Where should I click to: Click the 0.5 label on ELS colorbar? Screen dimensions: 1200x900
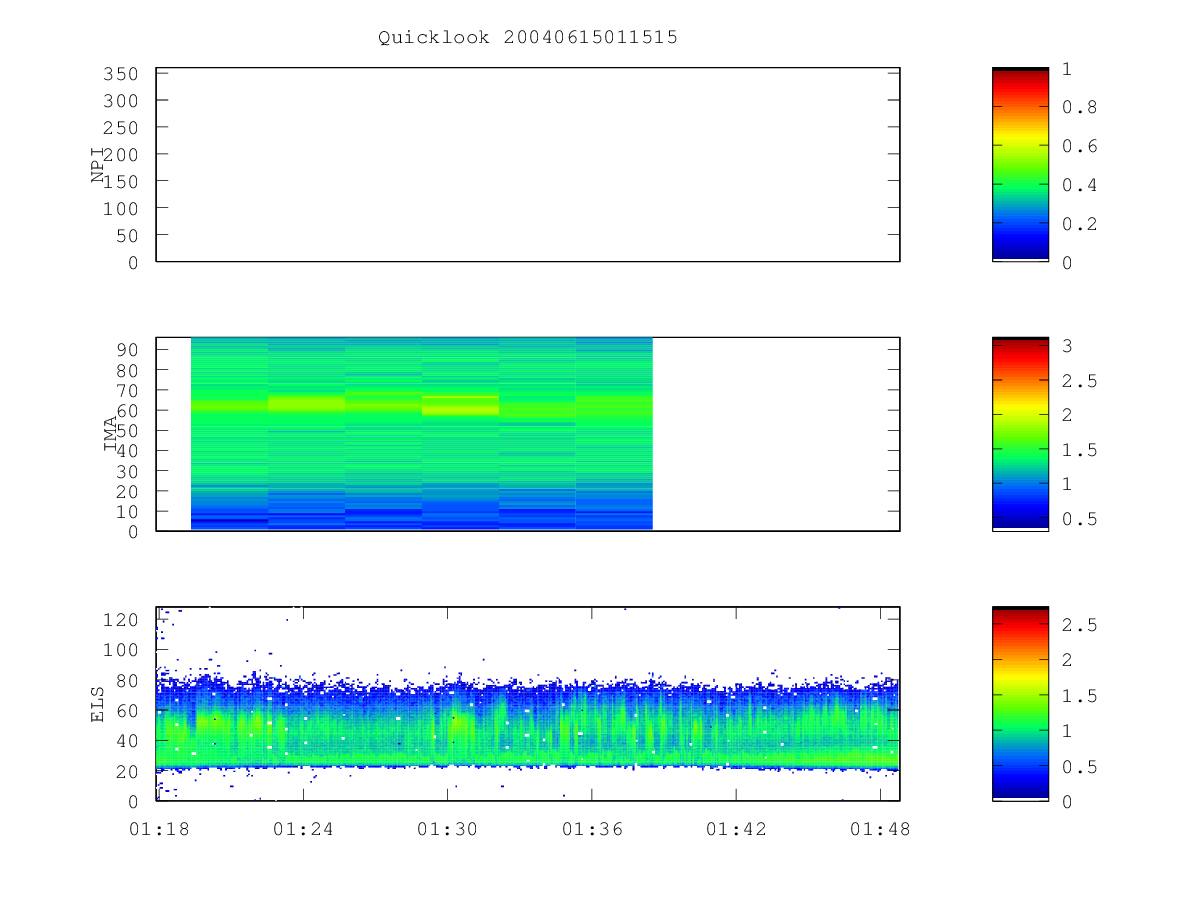pos(1079,767)
